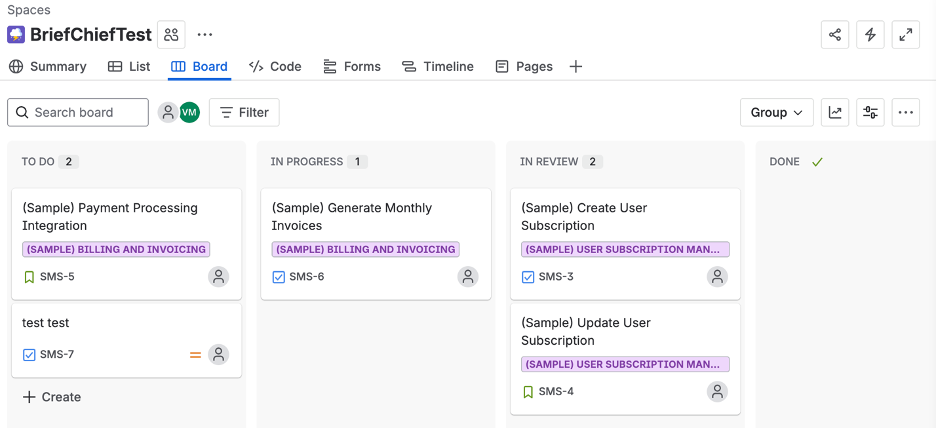Go to the Forms tab

(352, 67)
